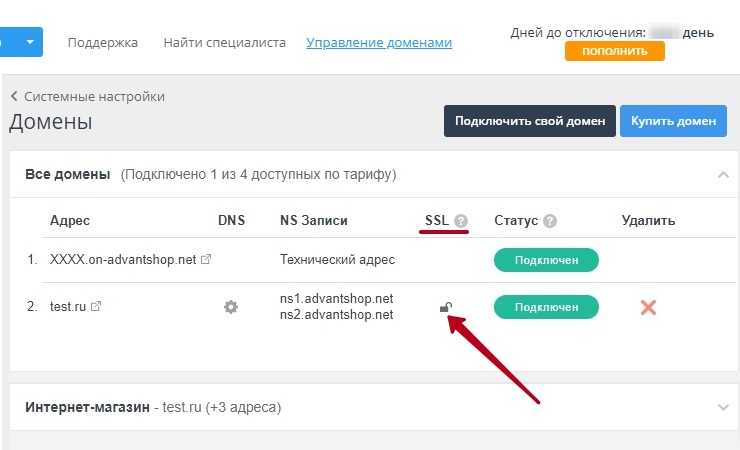
Task: Click the Управление доменами link
Action: click(379, 43)
